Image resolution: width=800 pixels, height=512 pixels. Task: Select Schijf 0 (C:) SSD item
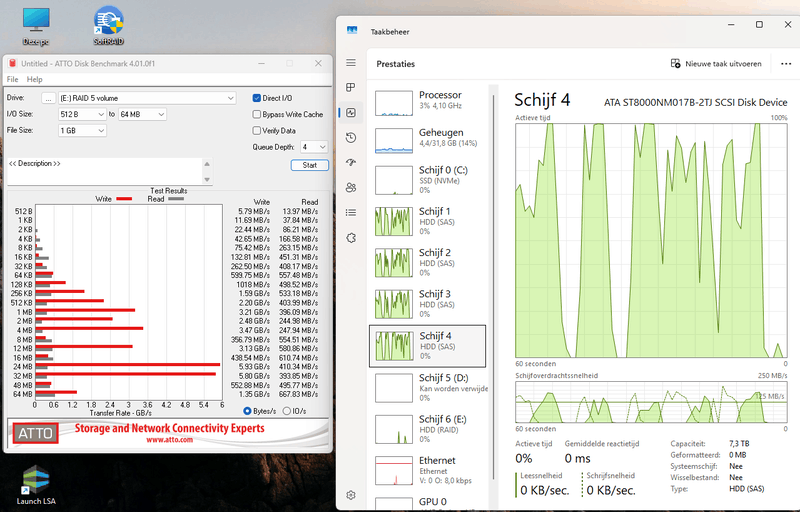click(428, 180)
